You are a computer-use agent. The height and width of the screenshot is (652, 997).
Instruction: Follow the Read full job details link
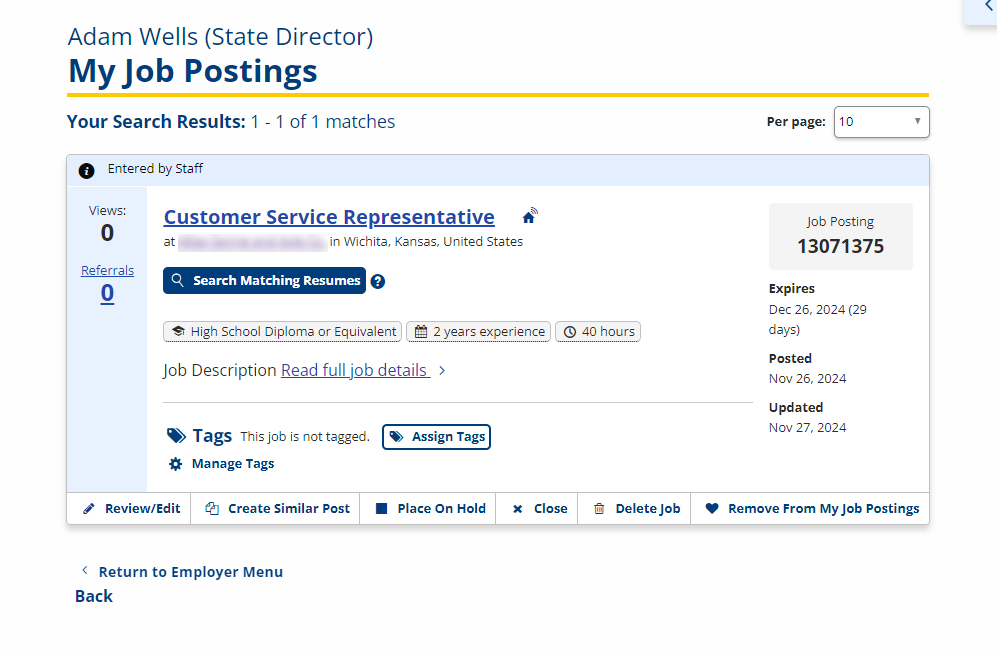tap(355, 370)
